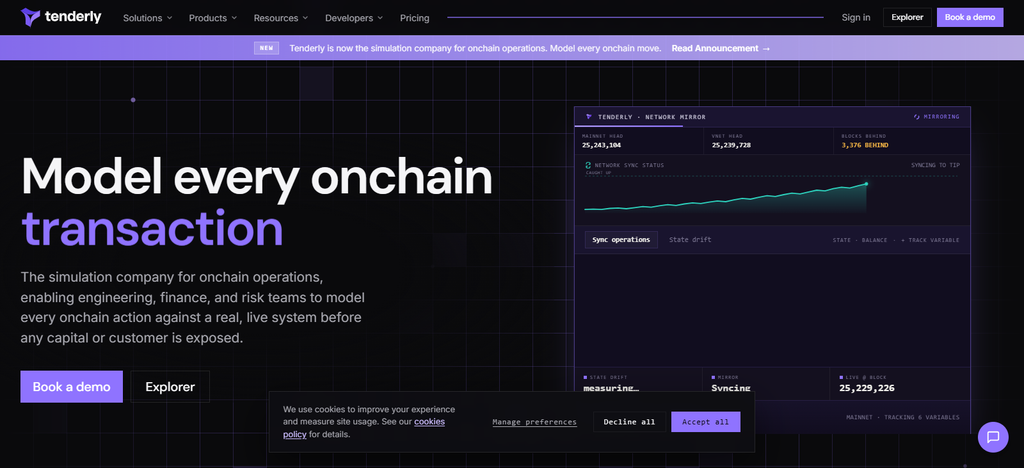Click the Tenderly icon in Network Mirror panel header
This screenshot has height=468, width=1024.
pyautogui.click(x=588, y=117)
